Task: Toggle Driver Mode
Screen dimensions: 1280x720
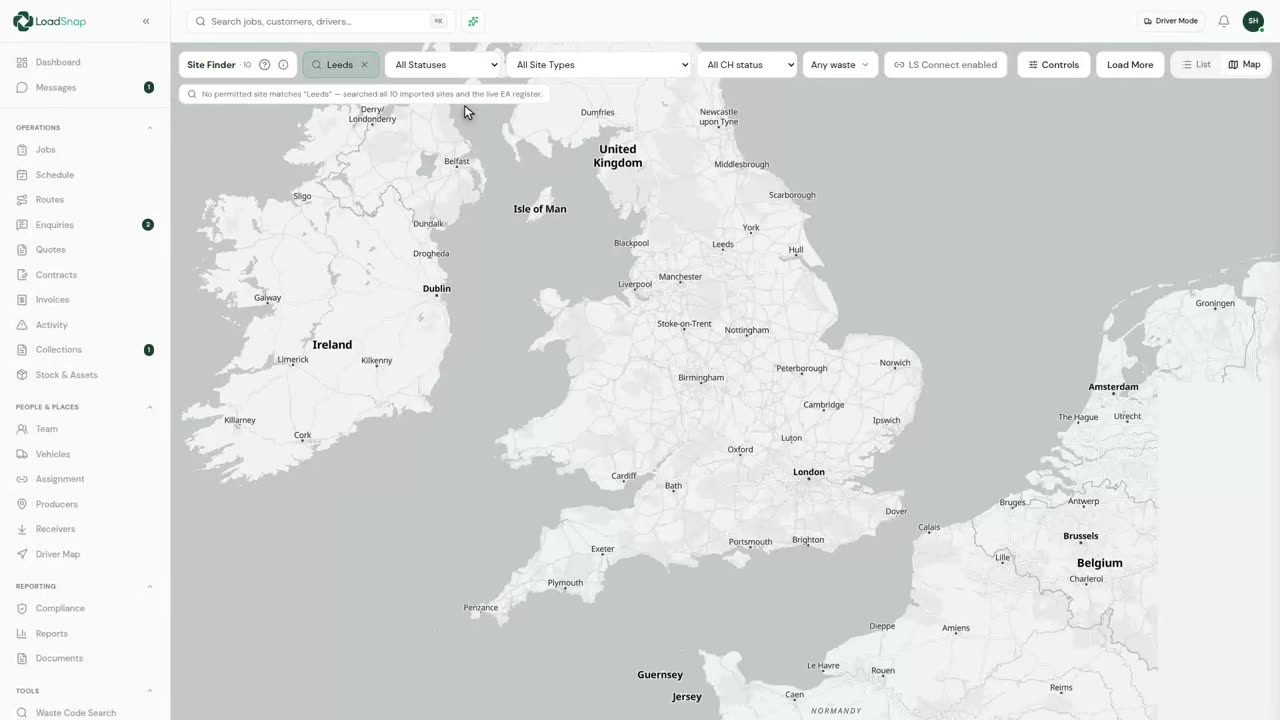Action: (1171, 21)
